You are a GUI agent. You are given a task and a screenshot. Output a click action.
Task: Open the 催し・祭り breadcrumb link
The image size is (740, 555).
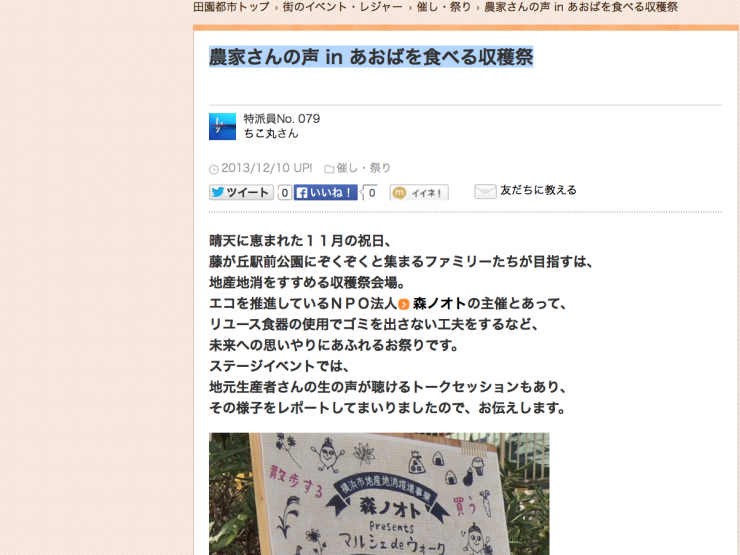click(x=444, y=7)
